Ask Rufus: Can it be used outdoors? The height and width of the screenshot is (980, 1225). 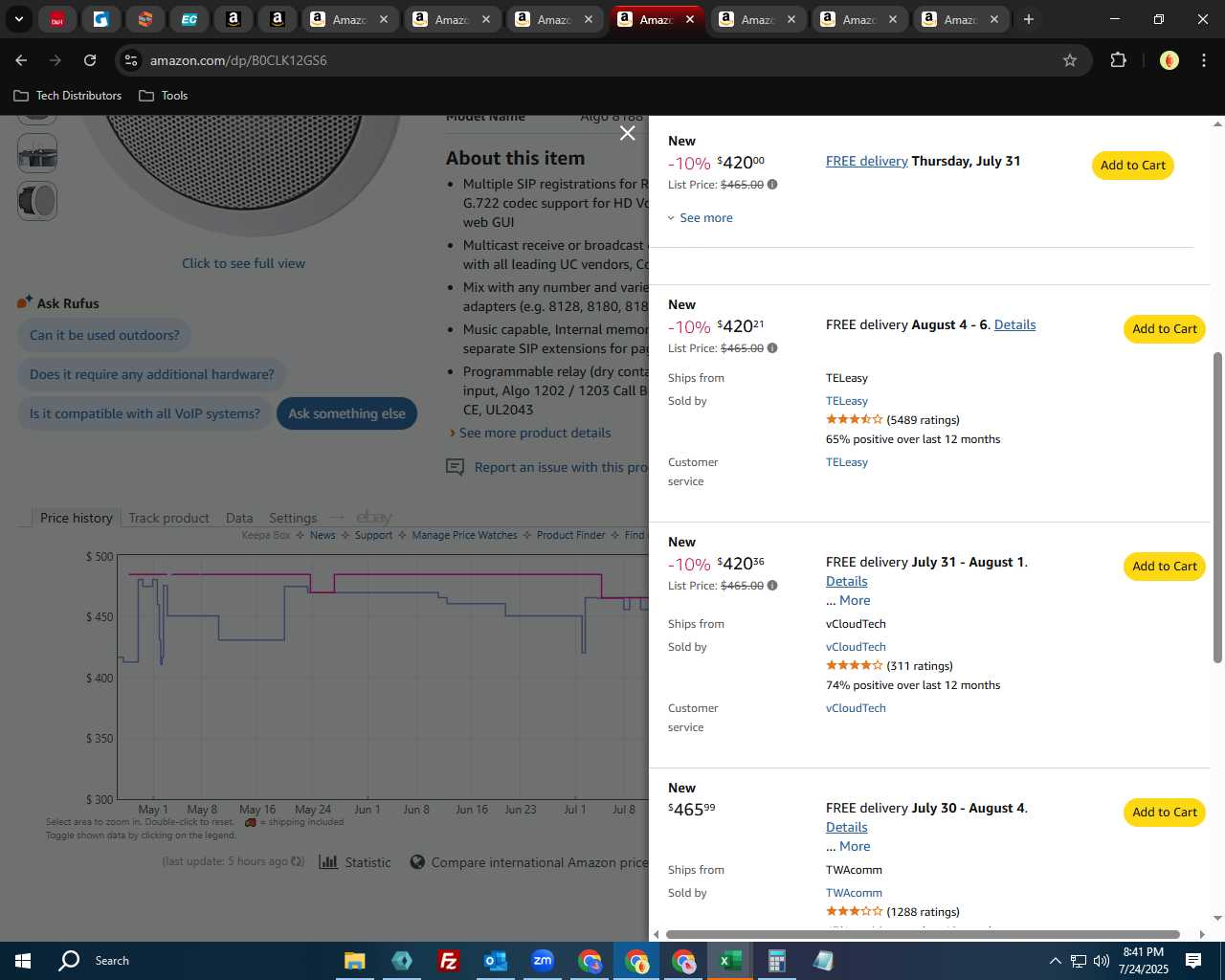click(104, 335)
